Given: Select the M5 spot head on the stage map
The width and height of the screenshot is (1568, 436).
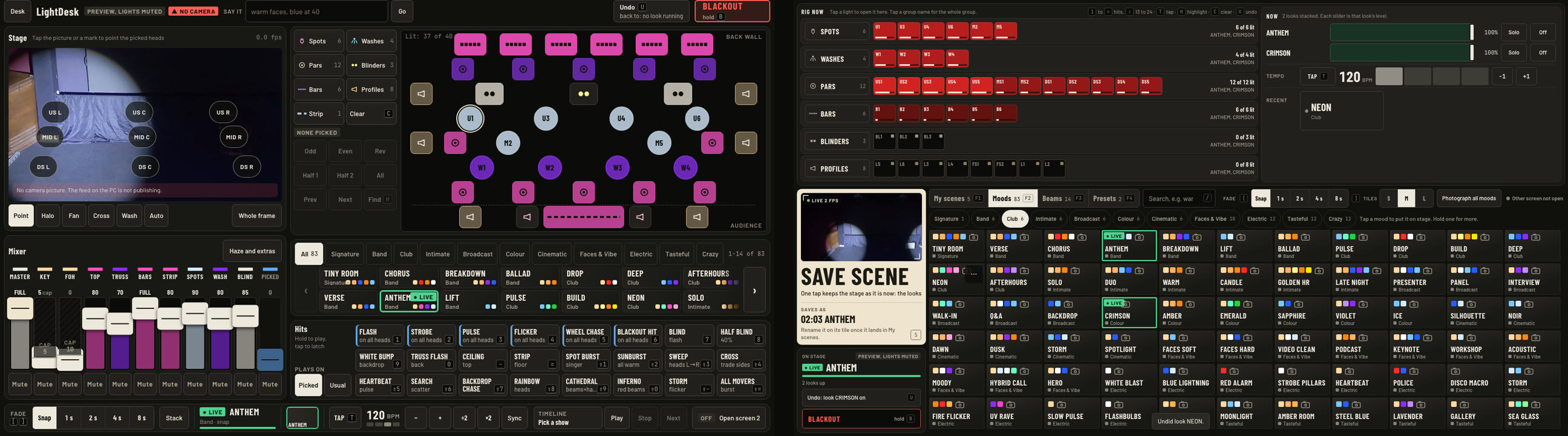Looking at the screenshot, I should [x=659, y=143].
